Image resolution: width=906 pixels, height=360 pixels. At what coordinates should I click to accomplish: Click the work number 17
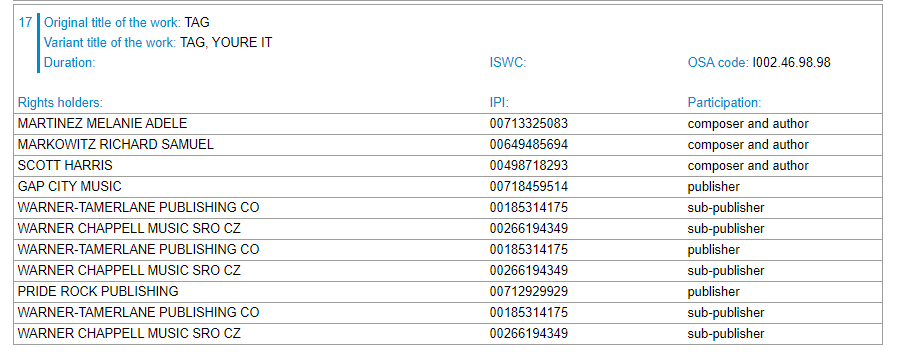[25, 23]
